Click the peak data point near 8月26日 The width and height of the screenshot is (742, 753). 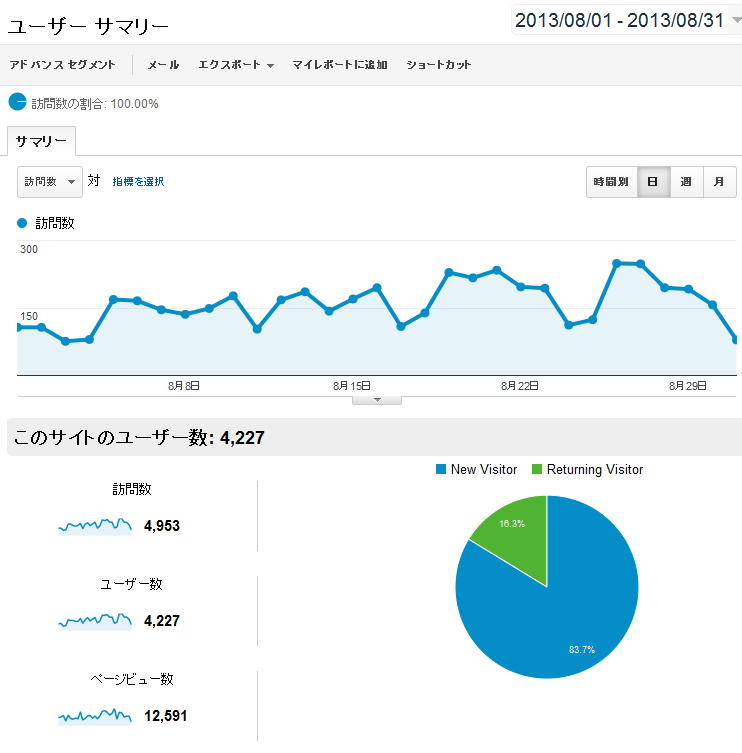[617, 263]
